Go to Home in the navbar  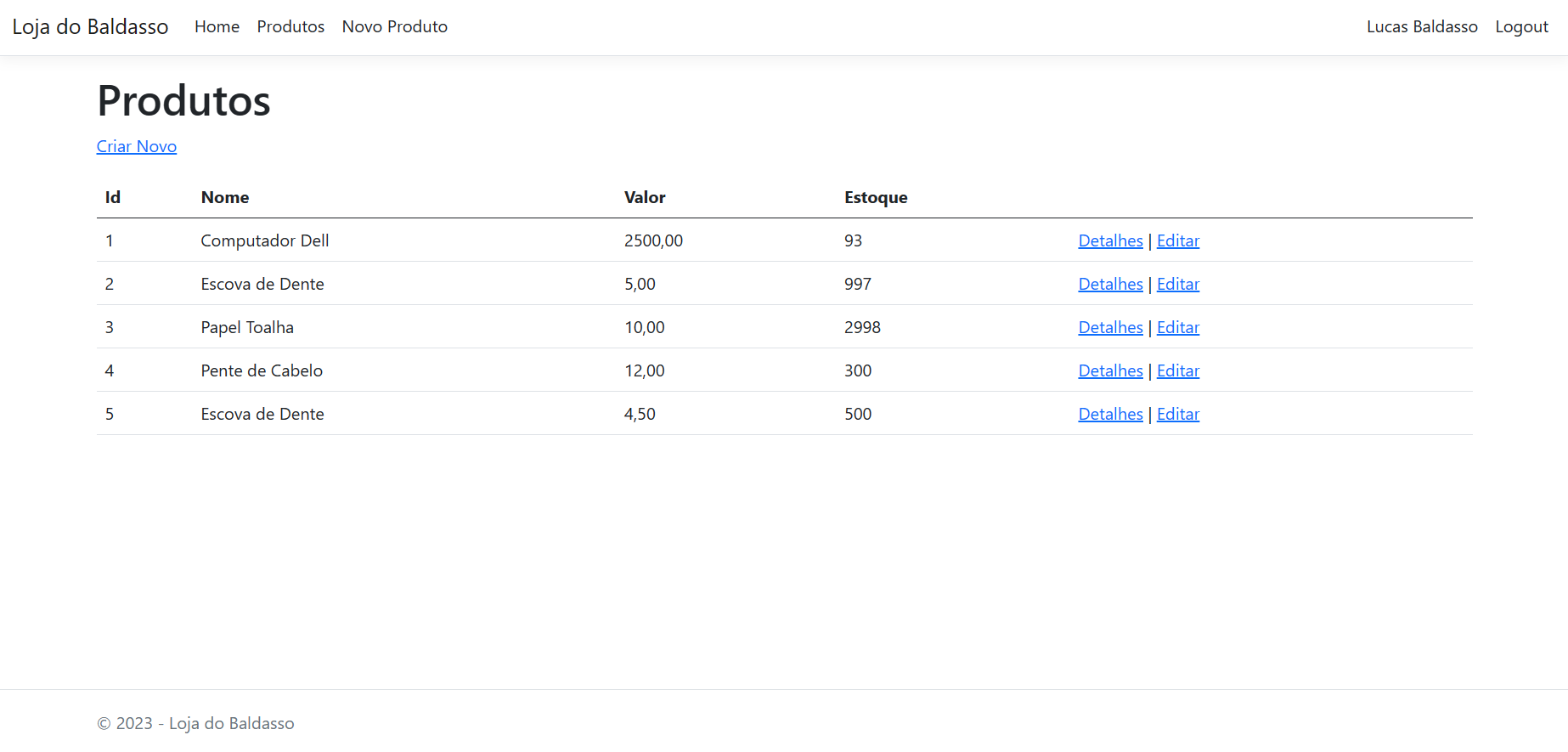(217, 27)
